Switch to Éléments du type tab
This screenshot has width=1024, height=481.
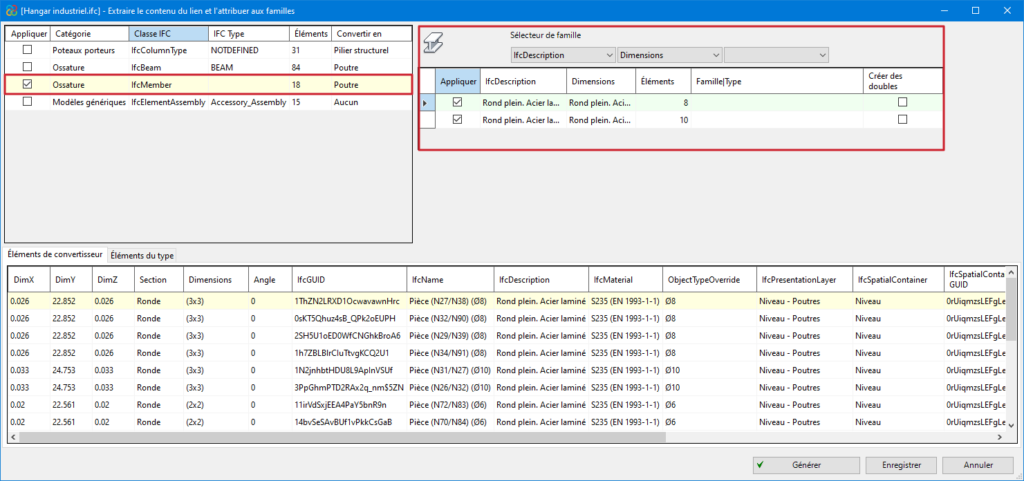[x=142, y=255]
